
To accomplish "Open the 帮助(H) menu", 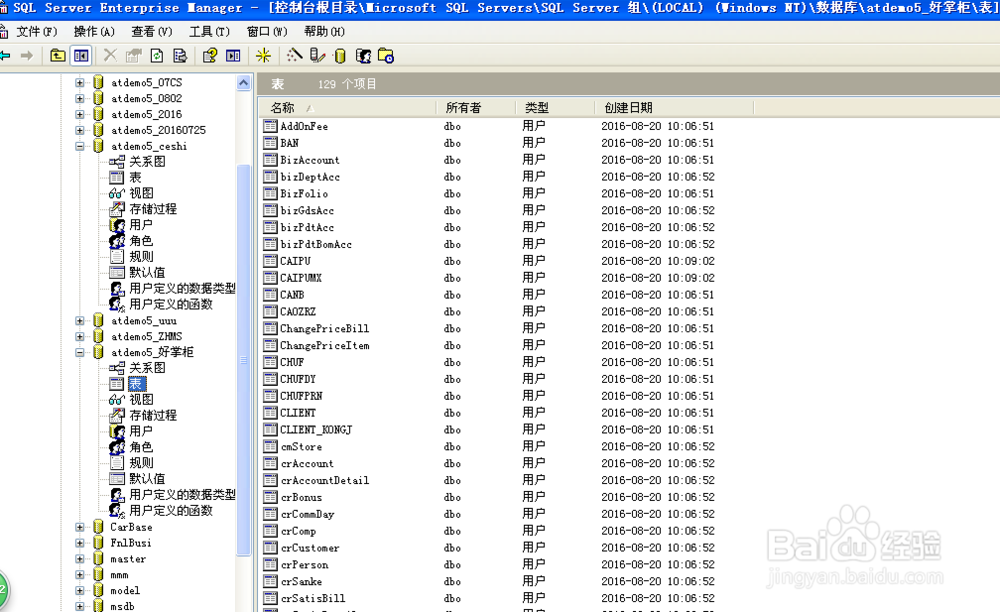I will pos(324,31).
